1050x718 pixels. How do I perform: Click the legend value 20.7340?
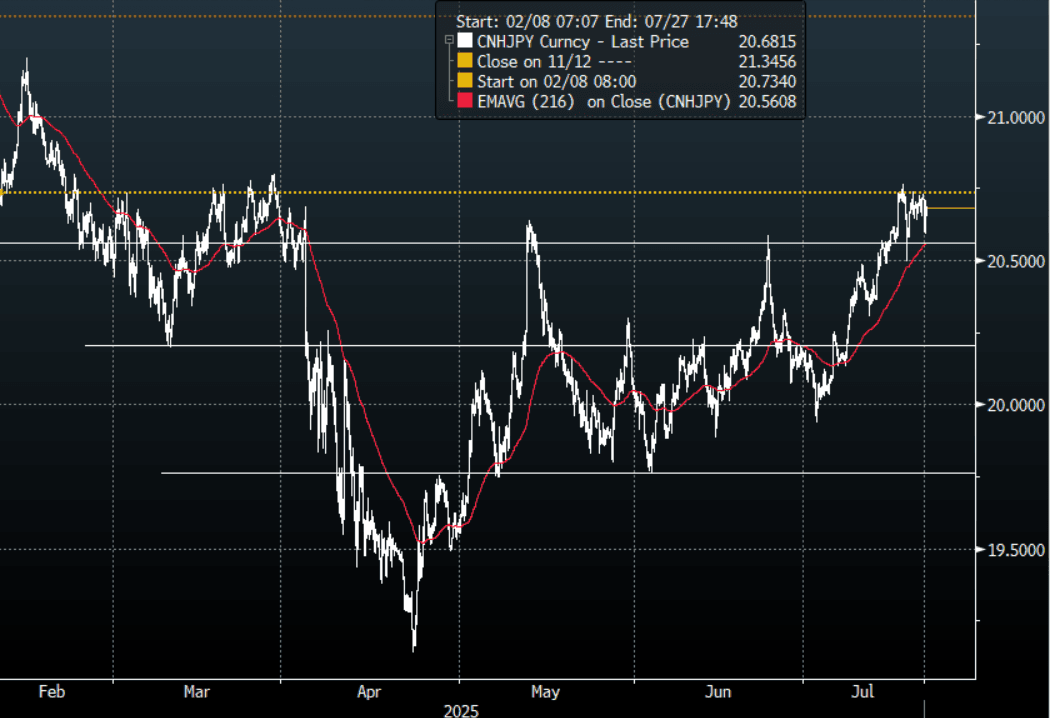pos(767,82)
